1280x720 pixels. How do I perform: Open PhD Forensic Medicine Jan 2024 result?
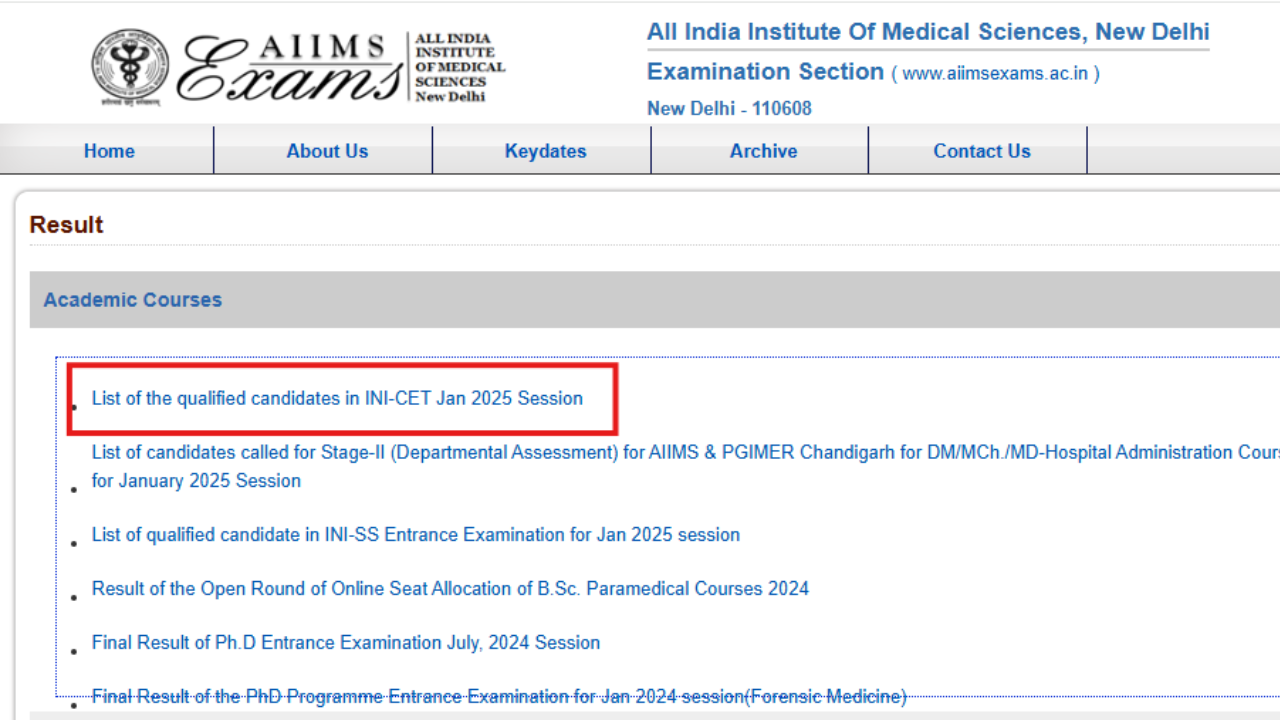499,697
